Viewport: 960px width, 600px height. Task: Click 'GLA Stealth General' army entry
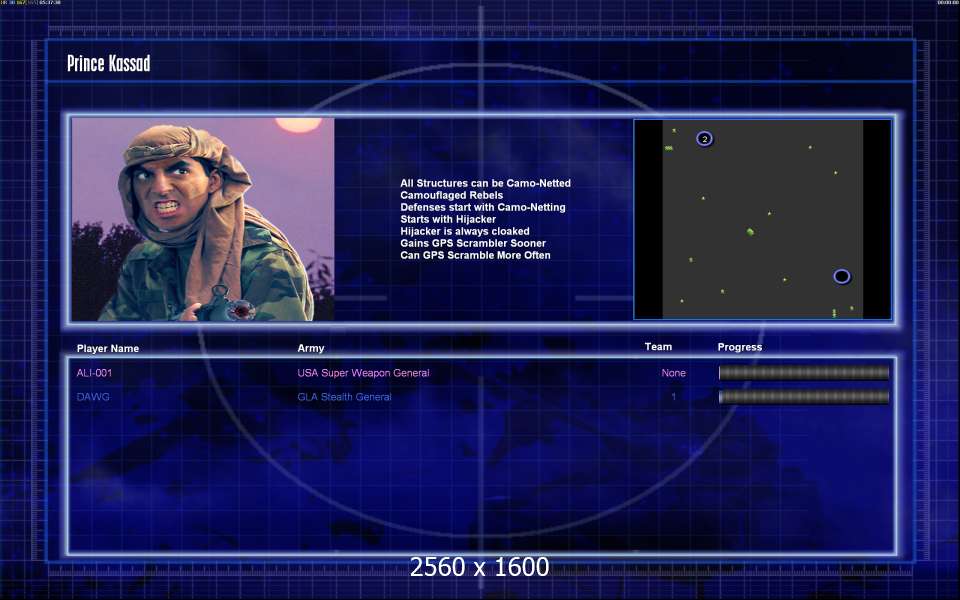point(344,397)
